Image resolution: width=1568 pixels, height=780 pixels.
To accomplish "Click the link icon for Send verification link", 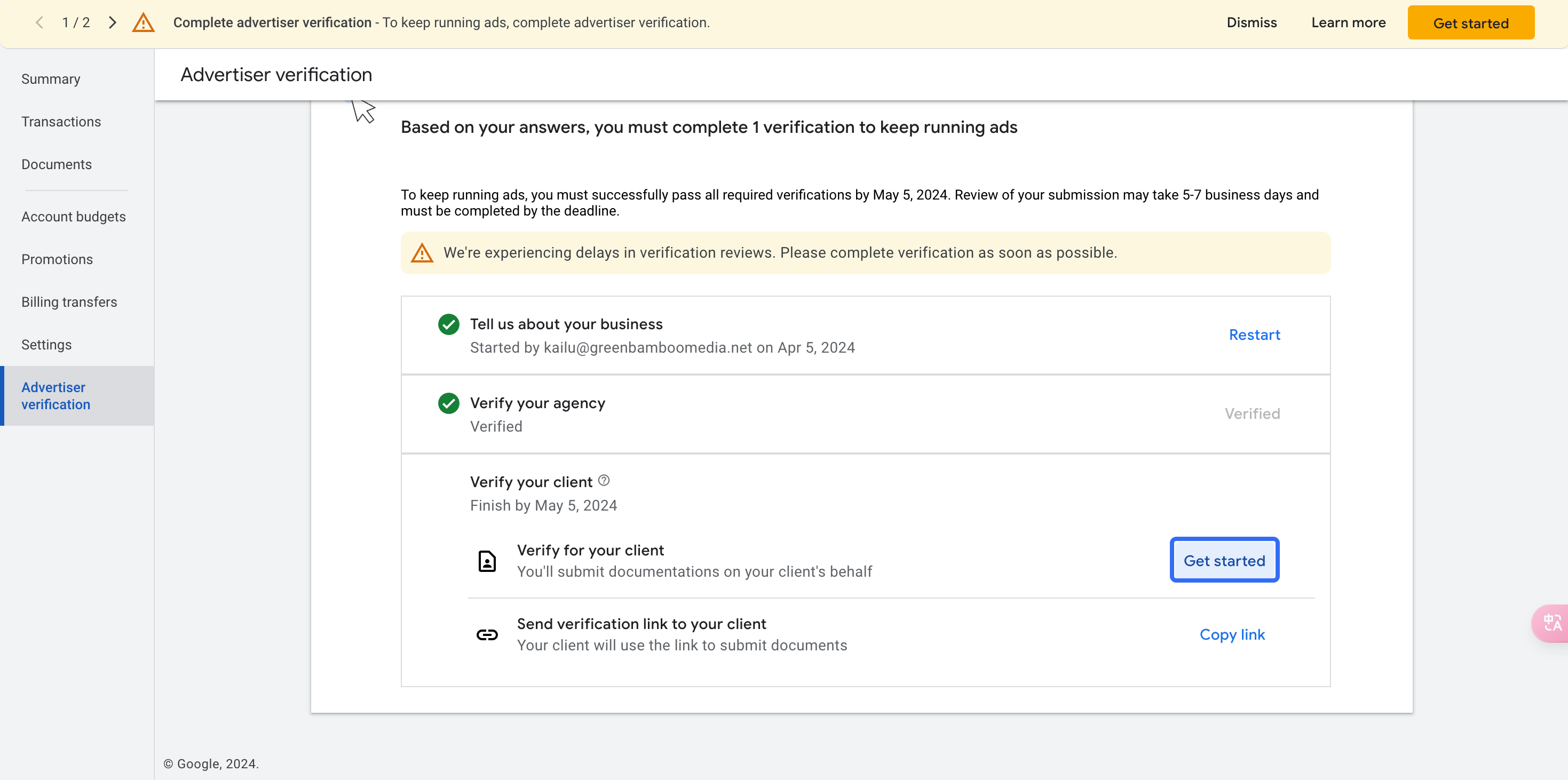I will [487, 634].
